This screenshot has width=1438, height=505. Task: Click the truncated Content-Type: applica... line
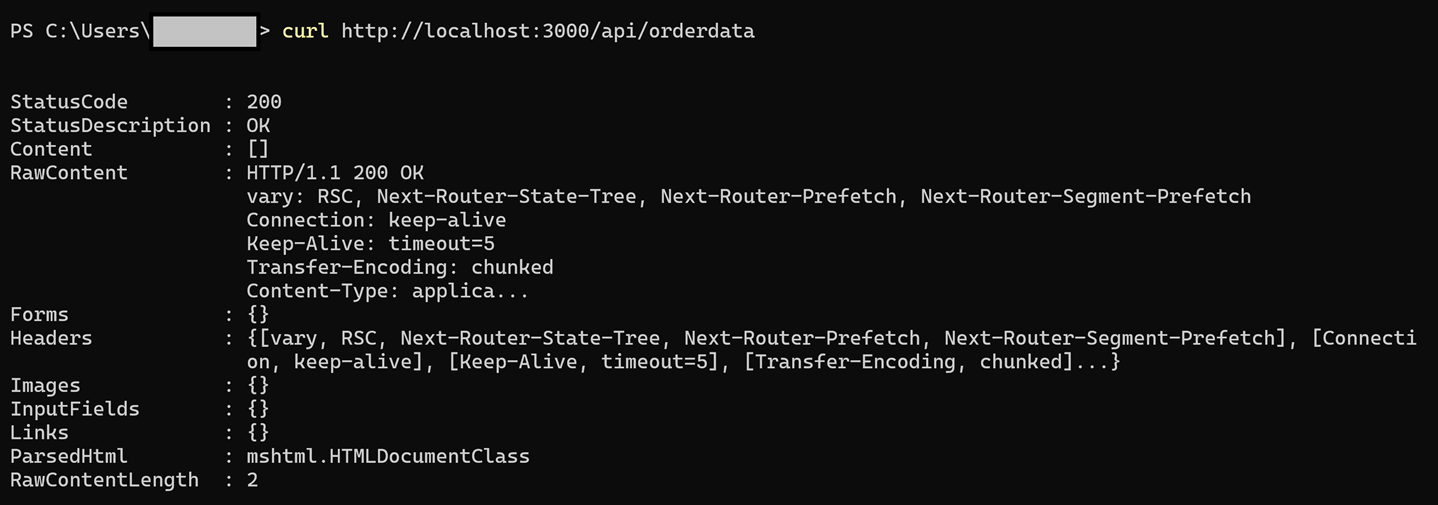[x=388, y=291]
